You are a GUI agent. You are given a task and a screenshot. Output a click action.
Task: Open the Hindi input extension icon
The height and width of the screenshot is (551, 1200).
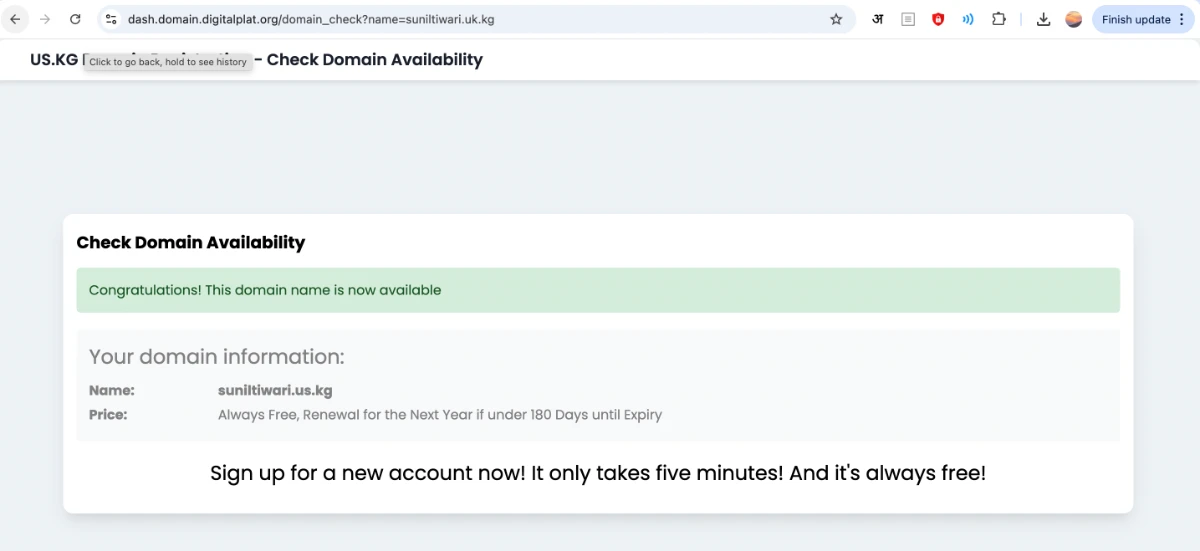pos(877,19)
